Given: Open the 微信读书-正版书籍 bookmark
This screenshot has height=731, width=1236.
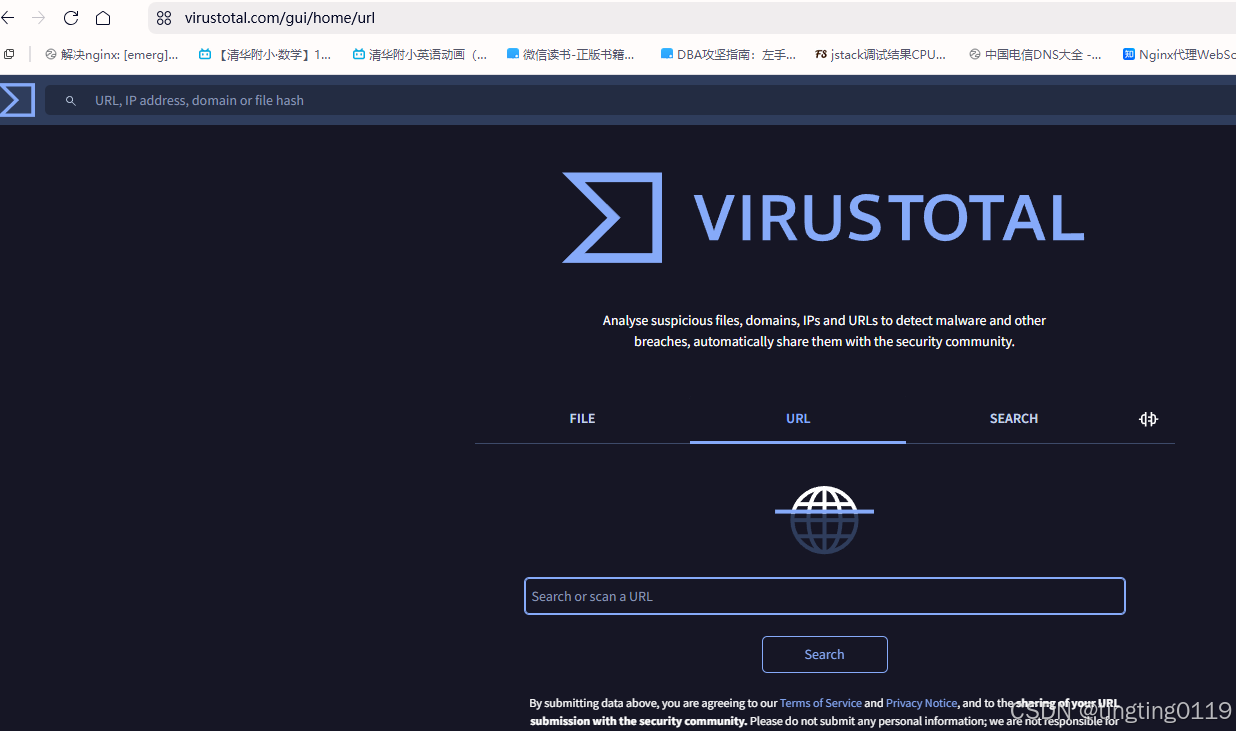Looking at the screenshot, I should (571, 55).
